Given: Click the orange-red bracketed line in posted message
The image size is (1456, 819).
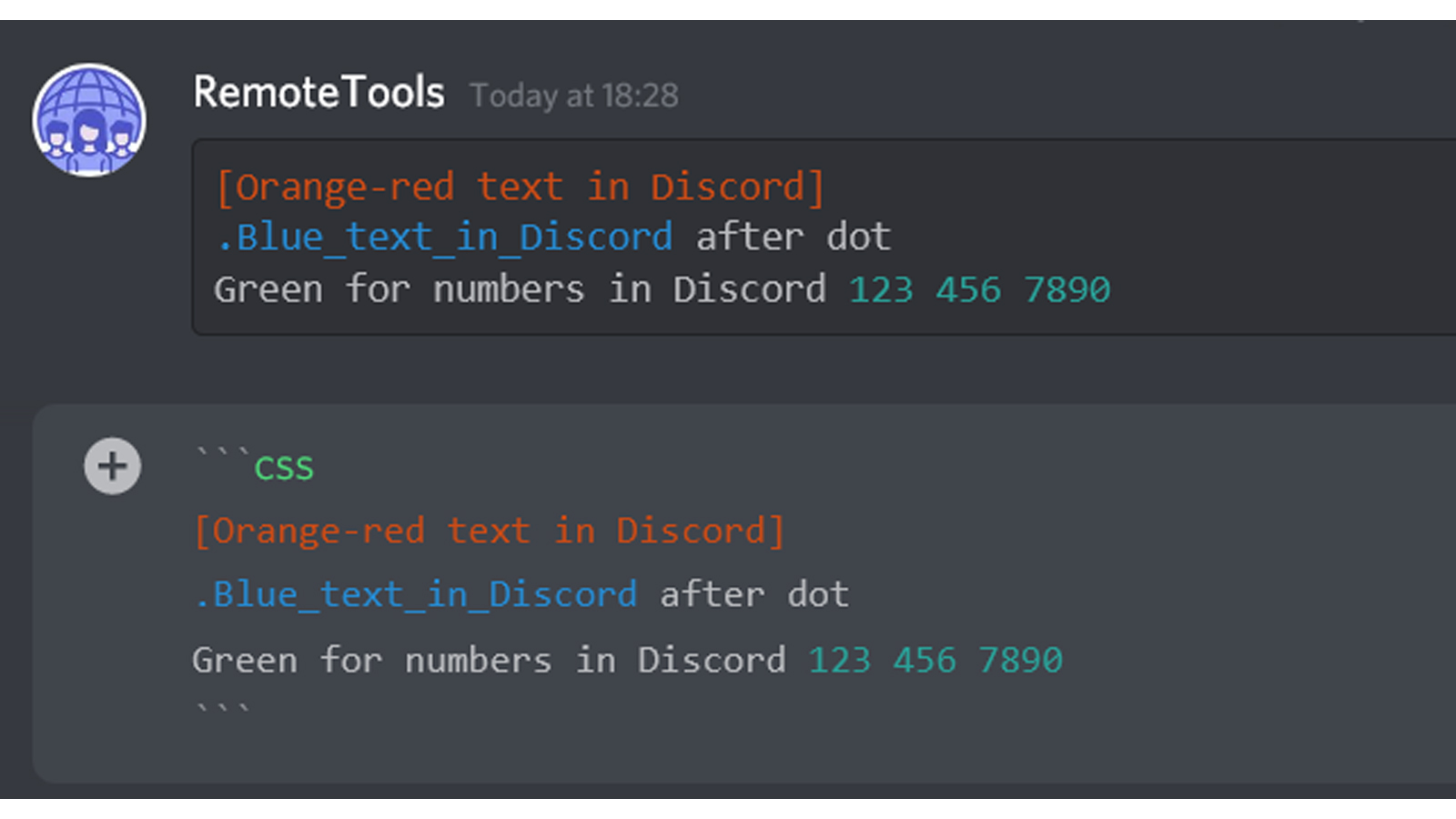Looking at the screenshot, I should point(520,187).
